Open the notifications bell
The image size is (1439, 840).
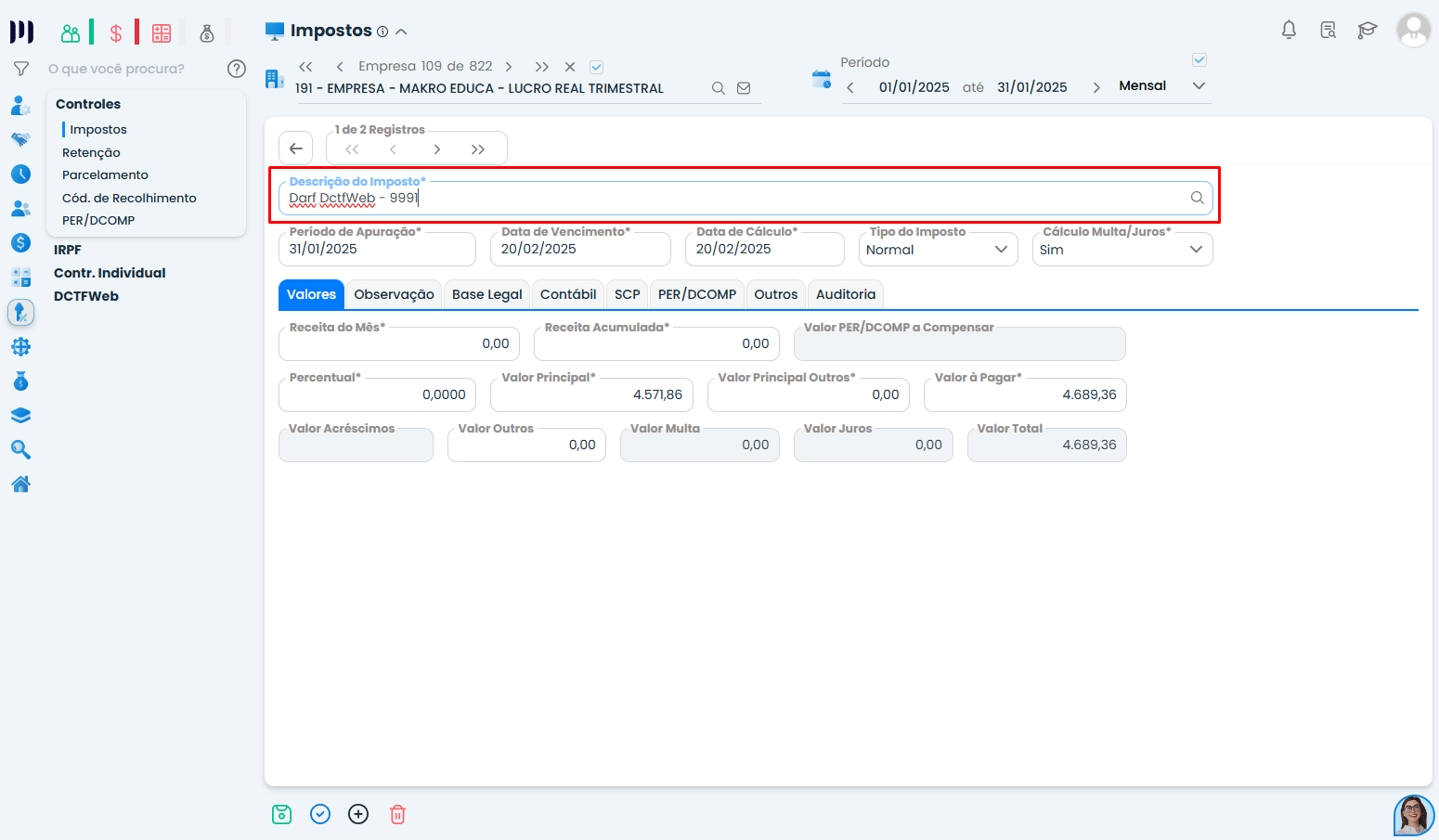pos(1289,30)
